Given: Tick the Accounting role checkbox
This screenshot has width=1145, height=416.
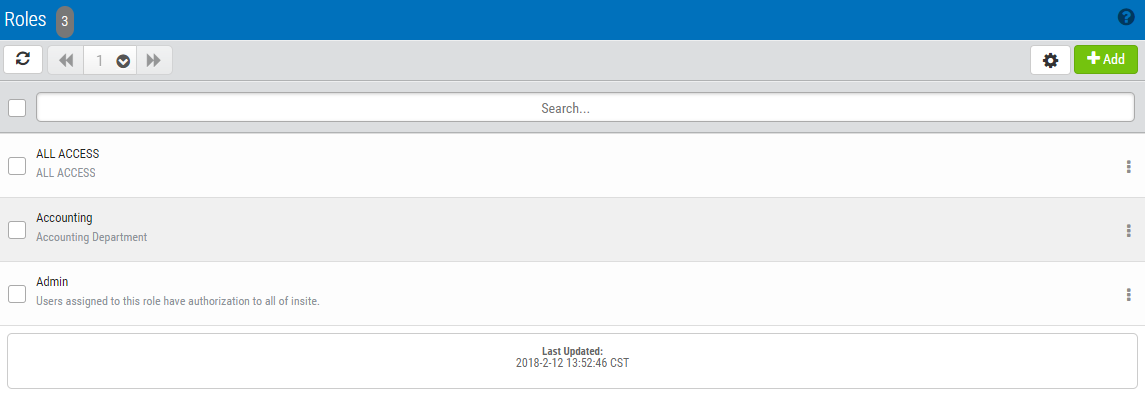Looking at the screenshot, I should click(x=17, y=230).
